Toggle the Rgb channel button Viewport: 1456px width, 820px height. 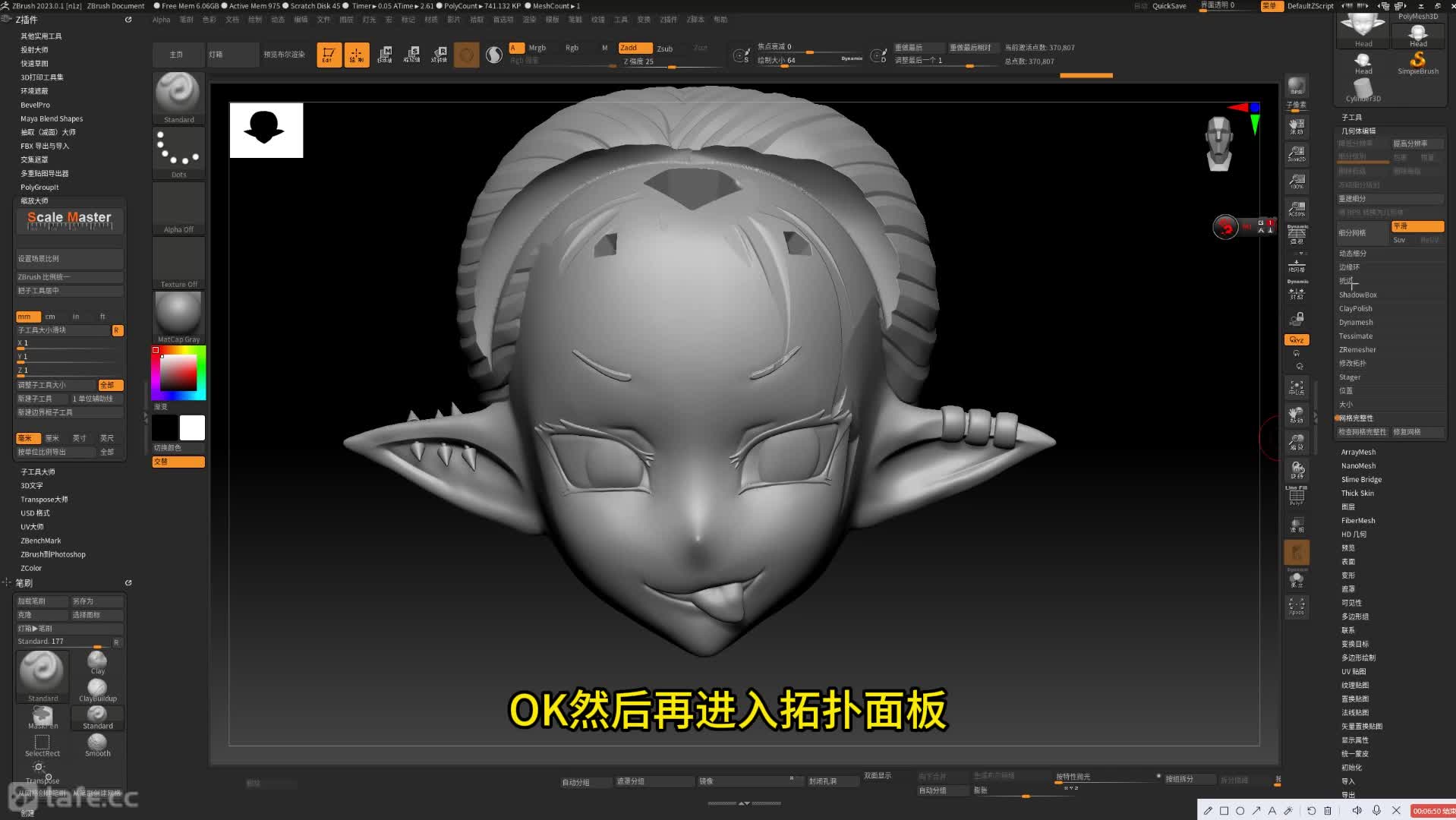tap(572, 48)
